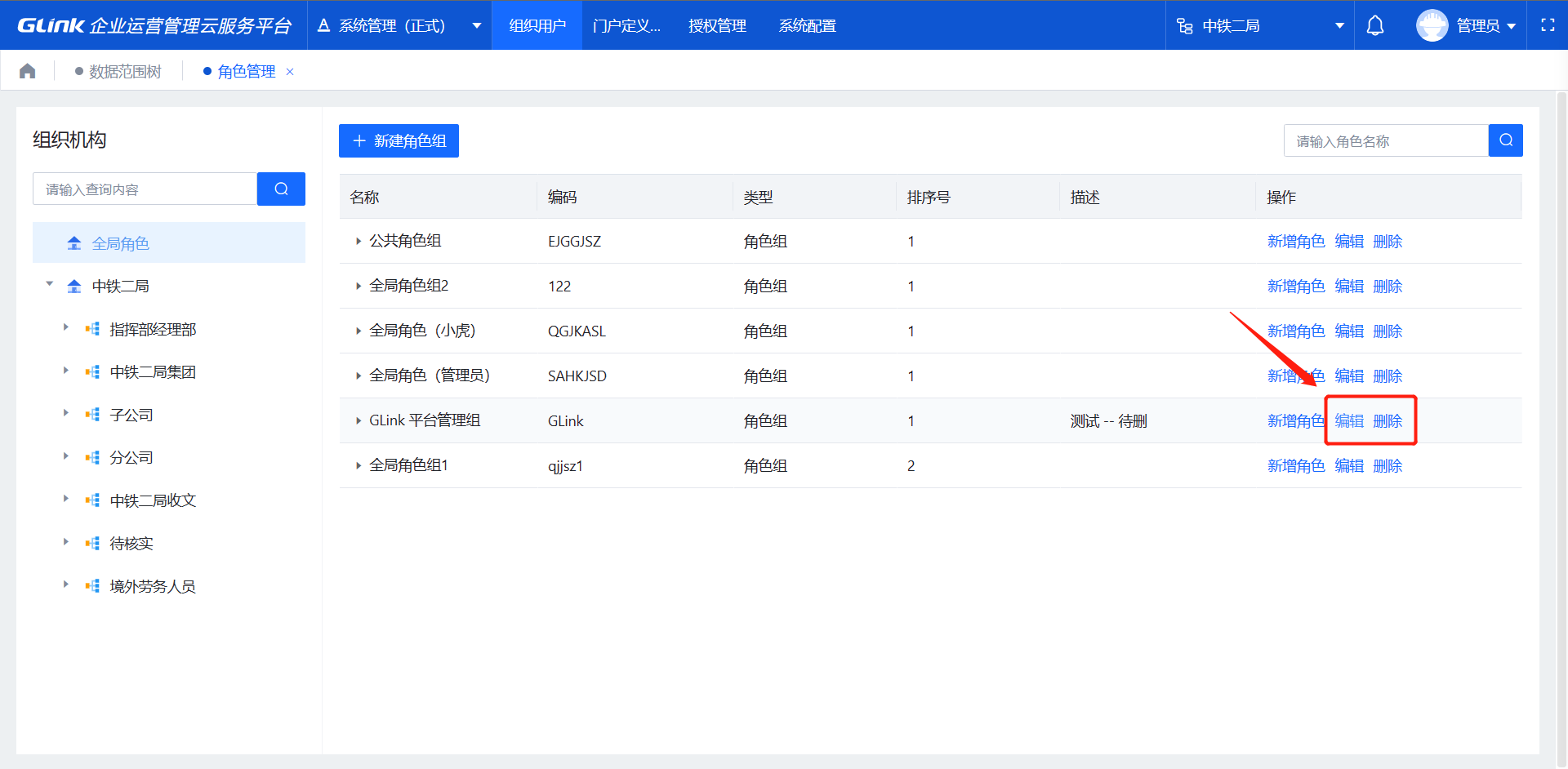Viewport: 1568px width, 769px height.
Task: Click the role name search button
Action: 1505,140
